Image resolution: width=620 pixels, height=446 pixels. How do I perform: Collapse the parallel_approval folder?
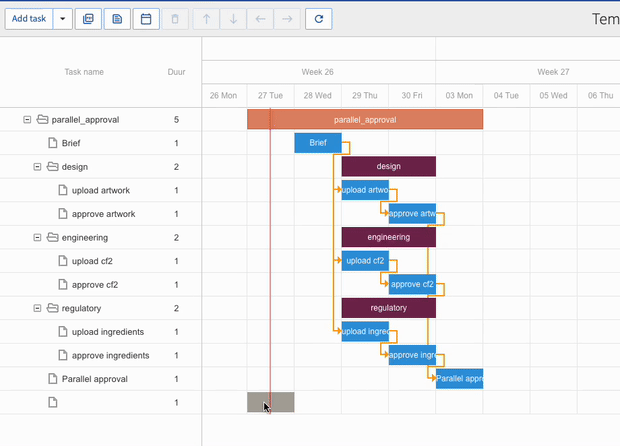click(x=27, y=120)
